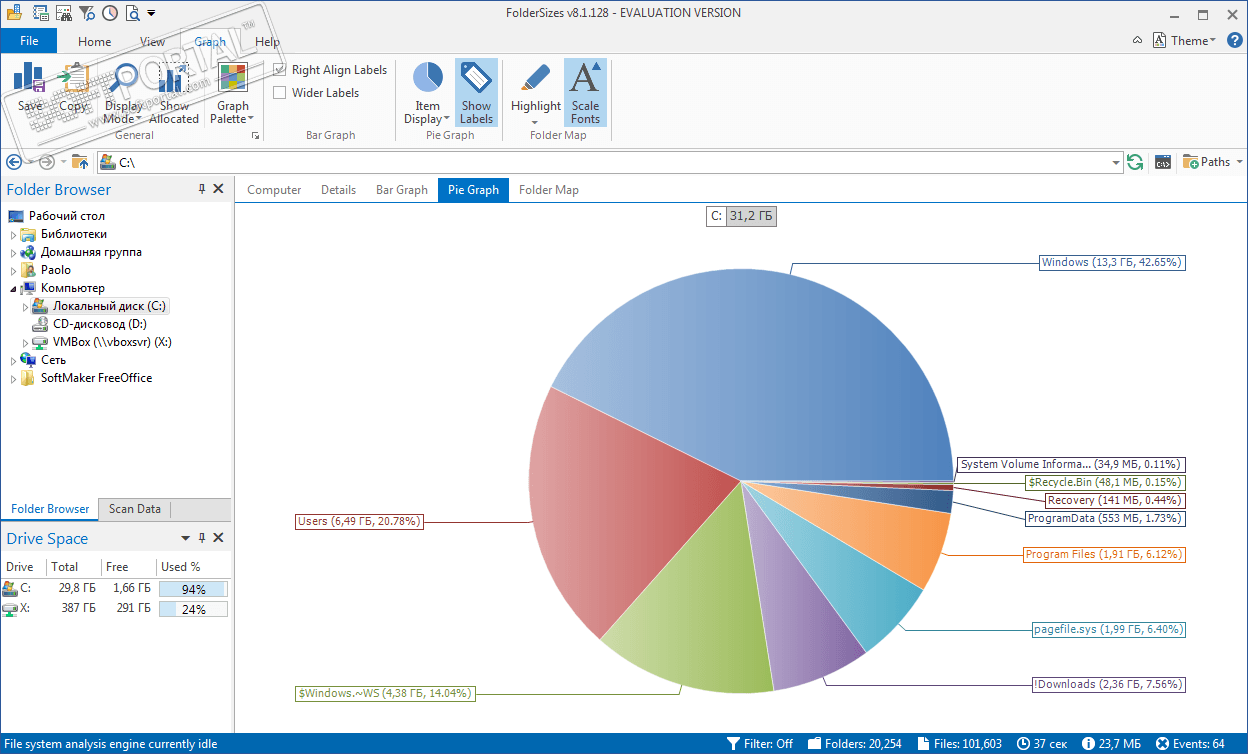
Task: Select the Paolo folder in tree
Action: 56,270
